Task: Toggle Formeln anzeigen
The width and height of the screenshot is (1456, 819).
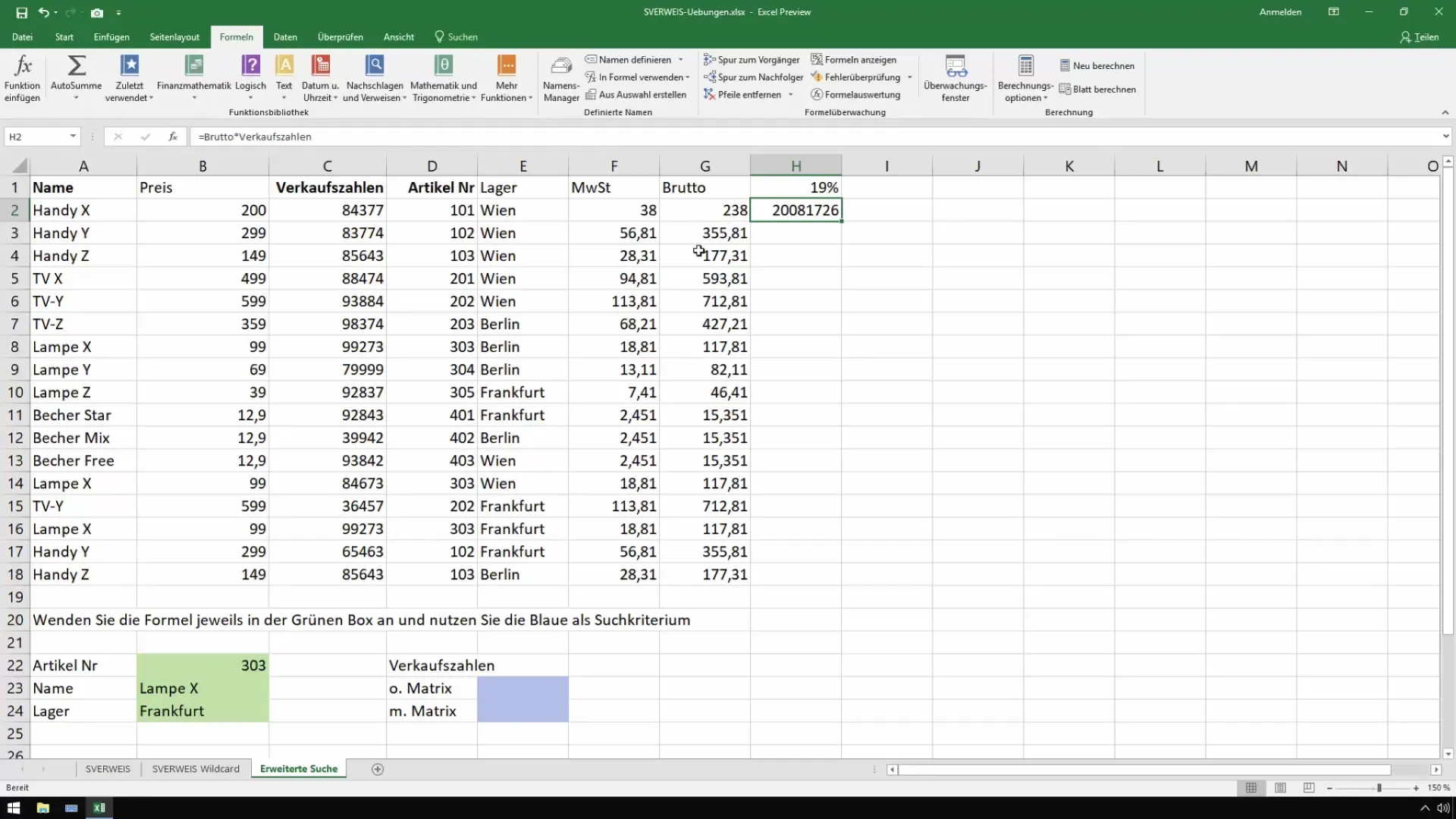Action: [853, 60]
